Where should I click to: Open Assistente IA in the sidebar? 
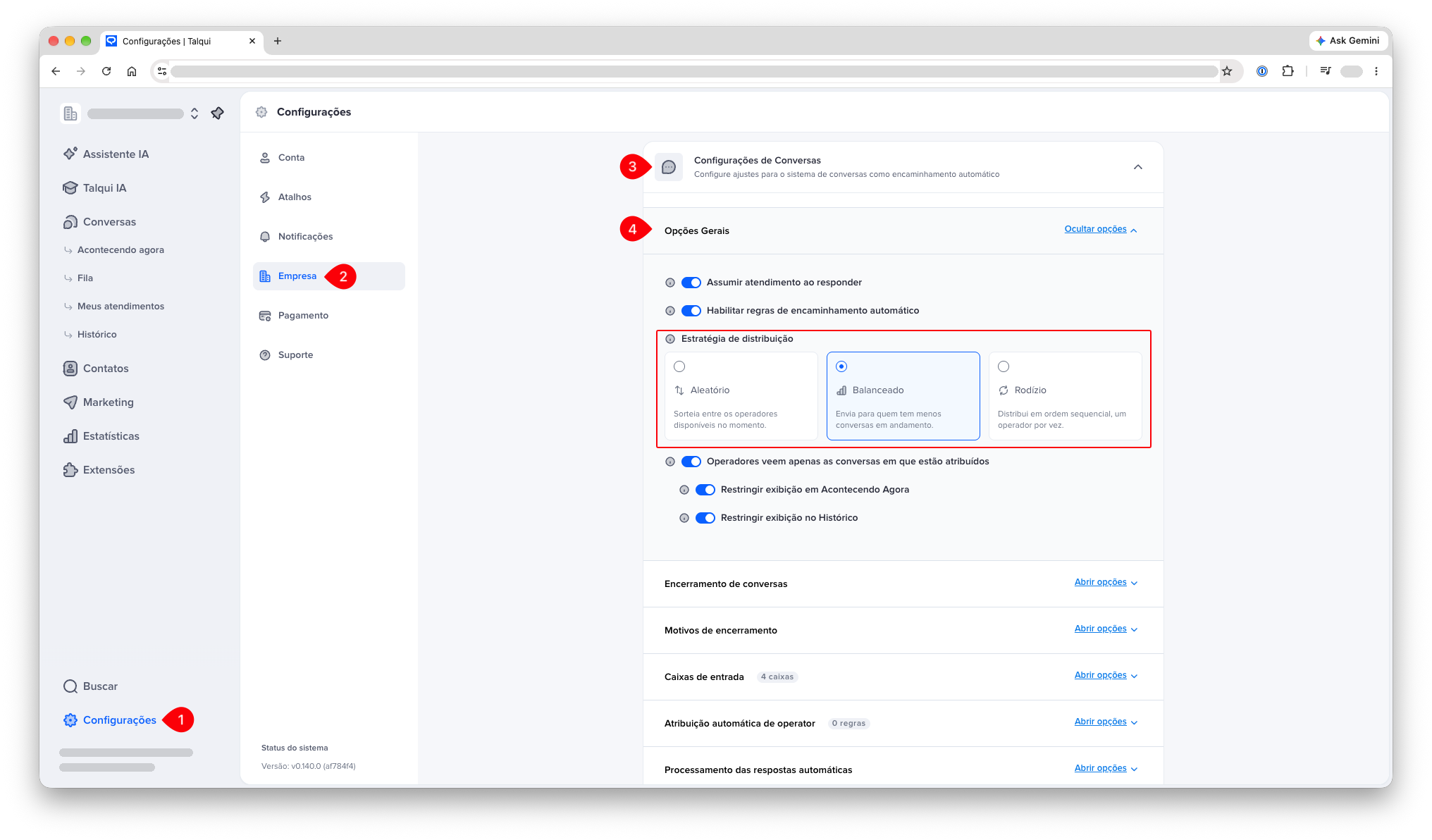tap(106, 154)
